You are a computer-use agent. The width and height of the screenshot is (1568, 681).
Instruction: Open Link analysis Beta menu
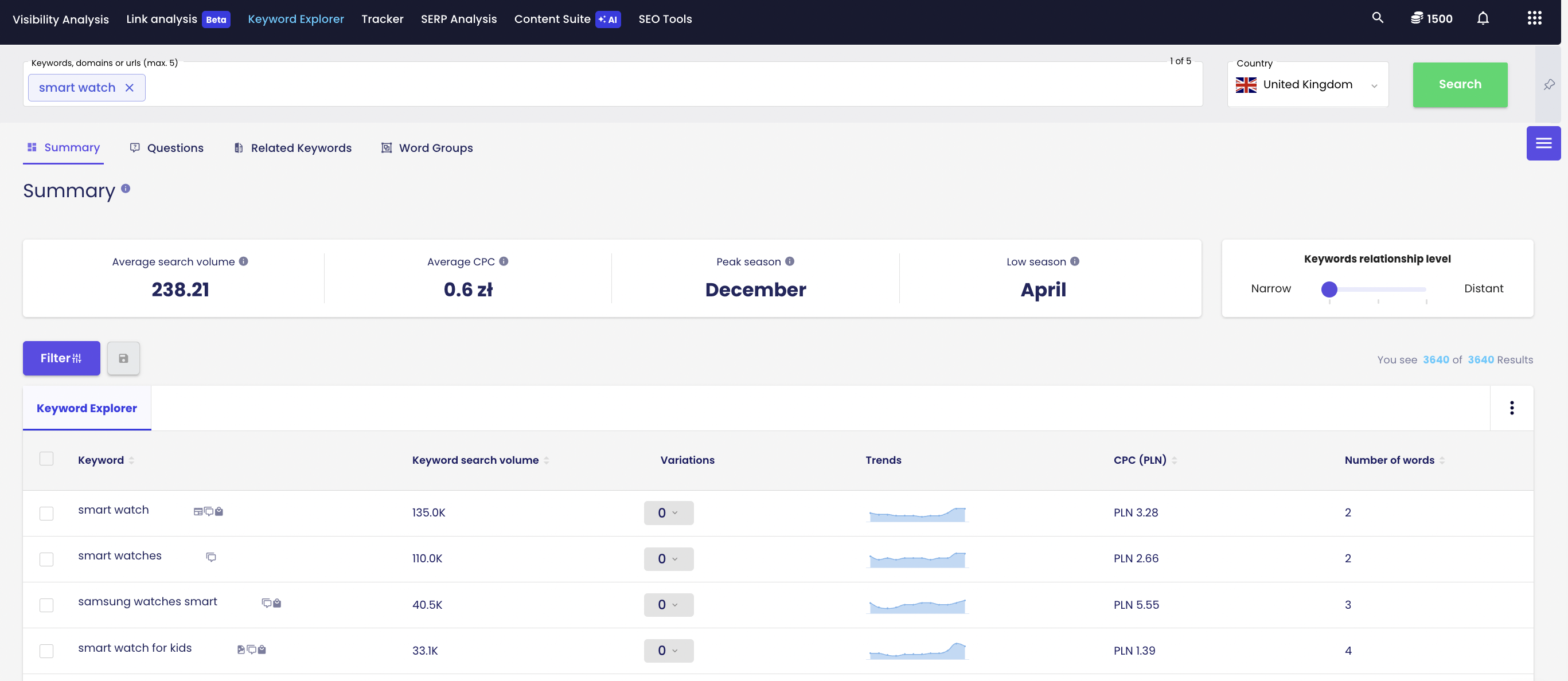click(x=178, y=19)
